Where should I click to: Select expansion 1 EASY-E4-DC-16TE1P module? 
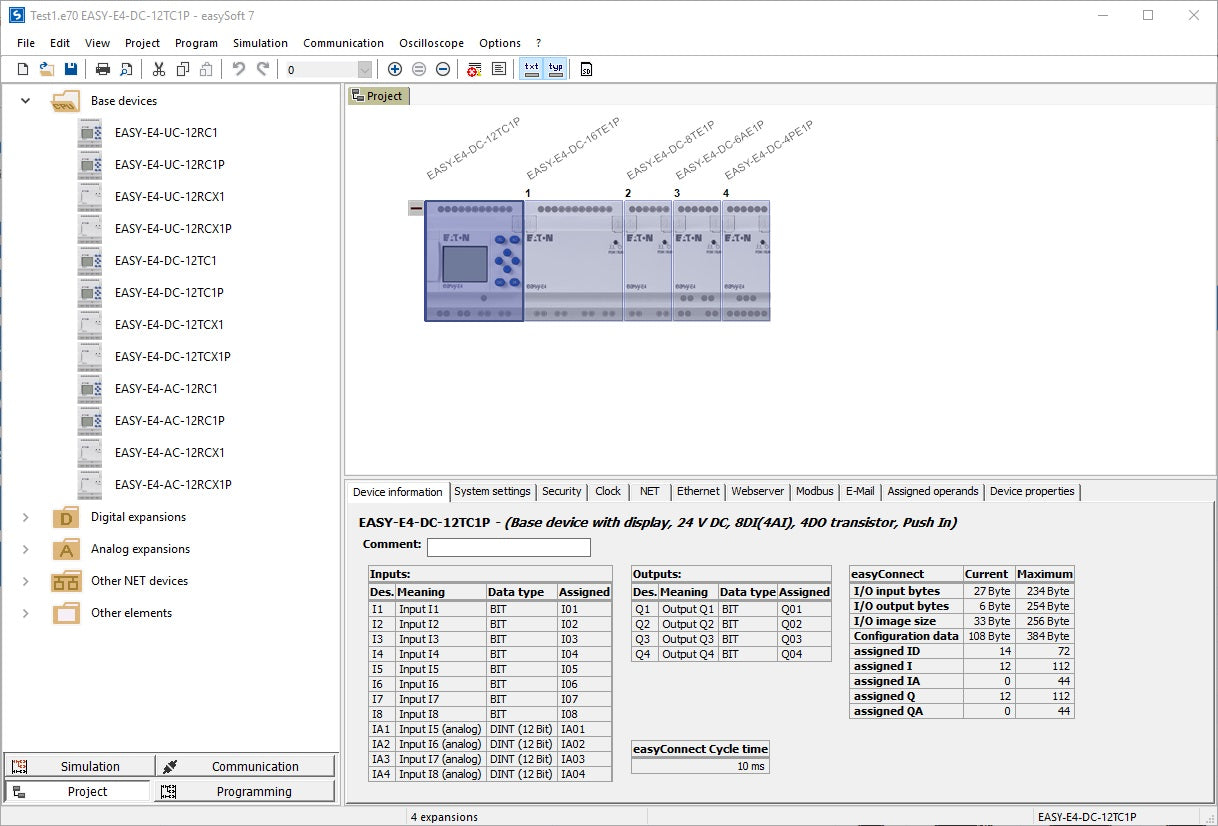574,261
